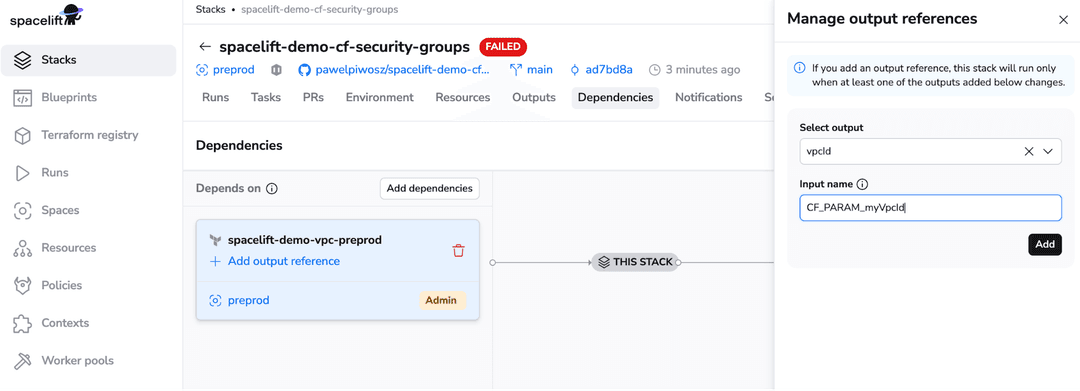Click spacelift-demo-vpc-preprod dependency name
The width and height of the screenshot is (1080, 391).
tap(304, 240)
